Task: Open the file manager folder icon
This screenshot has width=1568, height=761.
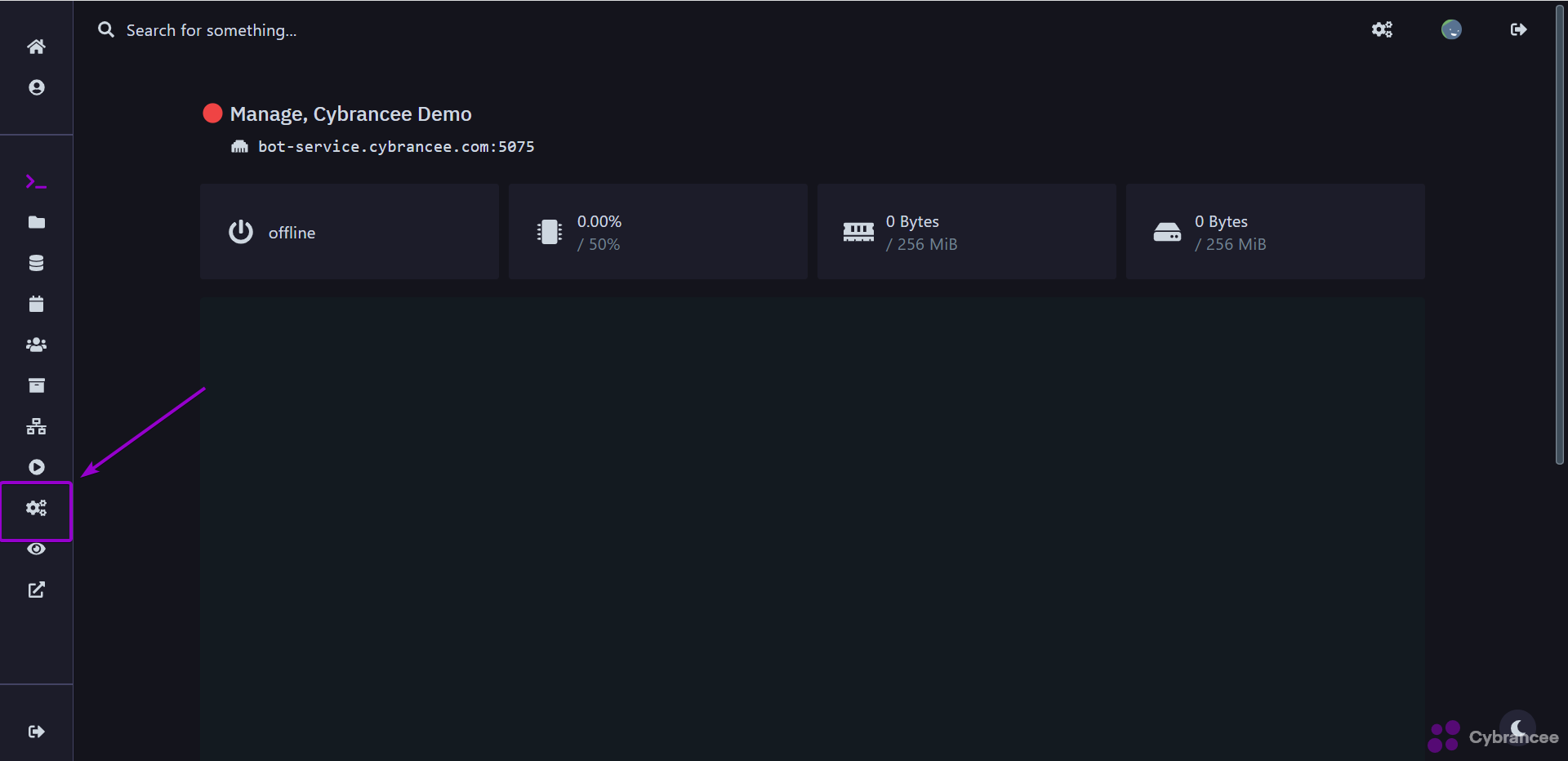Action: tap(36, 222)
